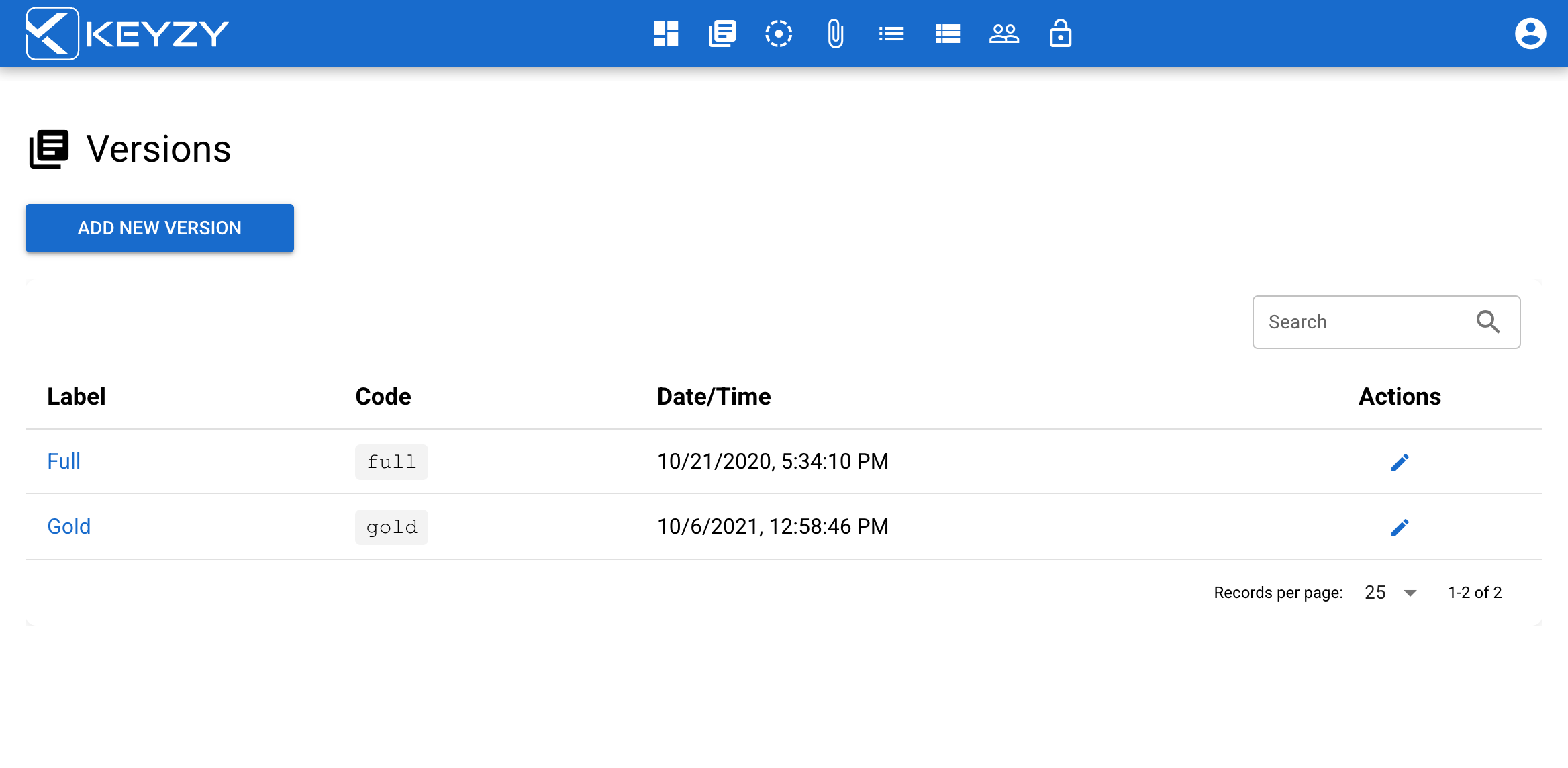
Task: Select the table view toolbar icon
Action: point(947,33)
